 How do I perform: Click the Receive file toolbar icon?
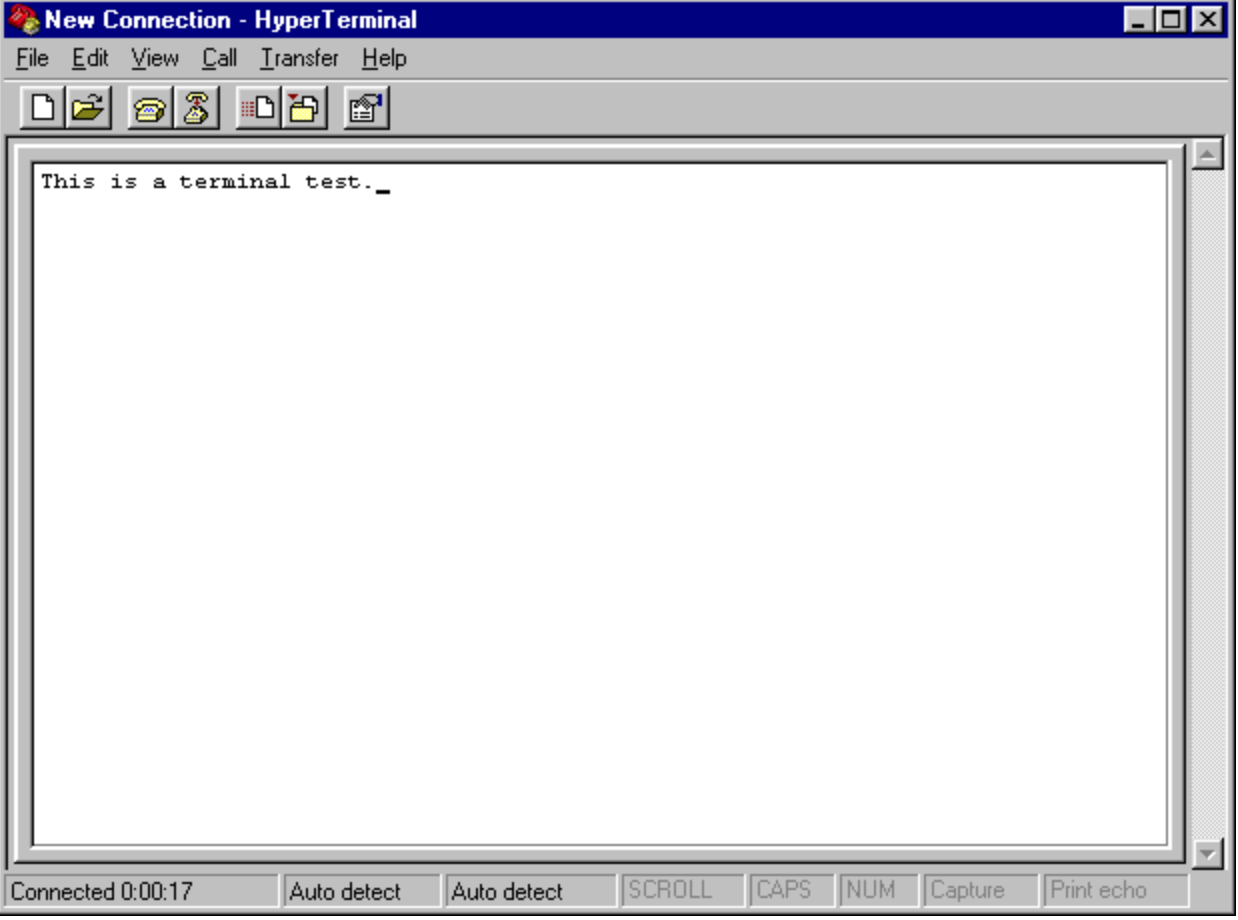click(x=305, y=108)
